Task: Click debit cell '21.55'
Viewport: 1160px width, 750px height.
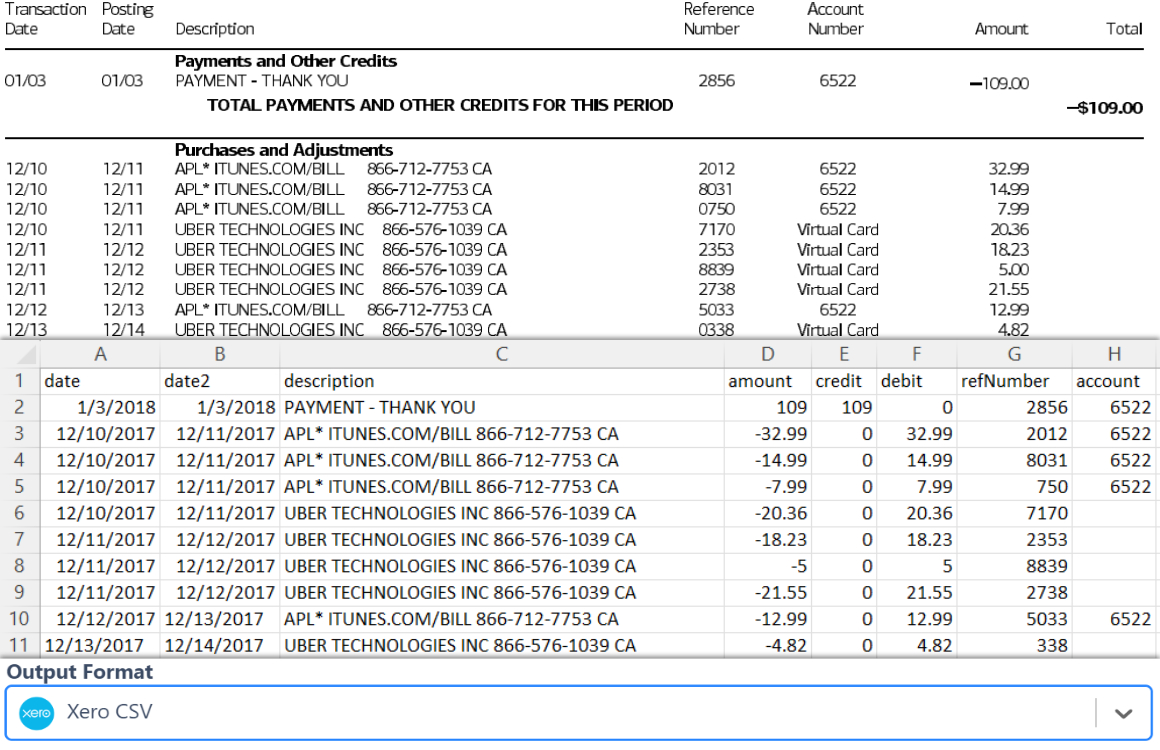Action: coord(917,593)
